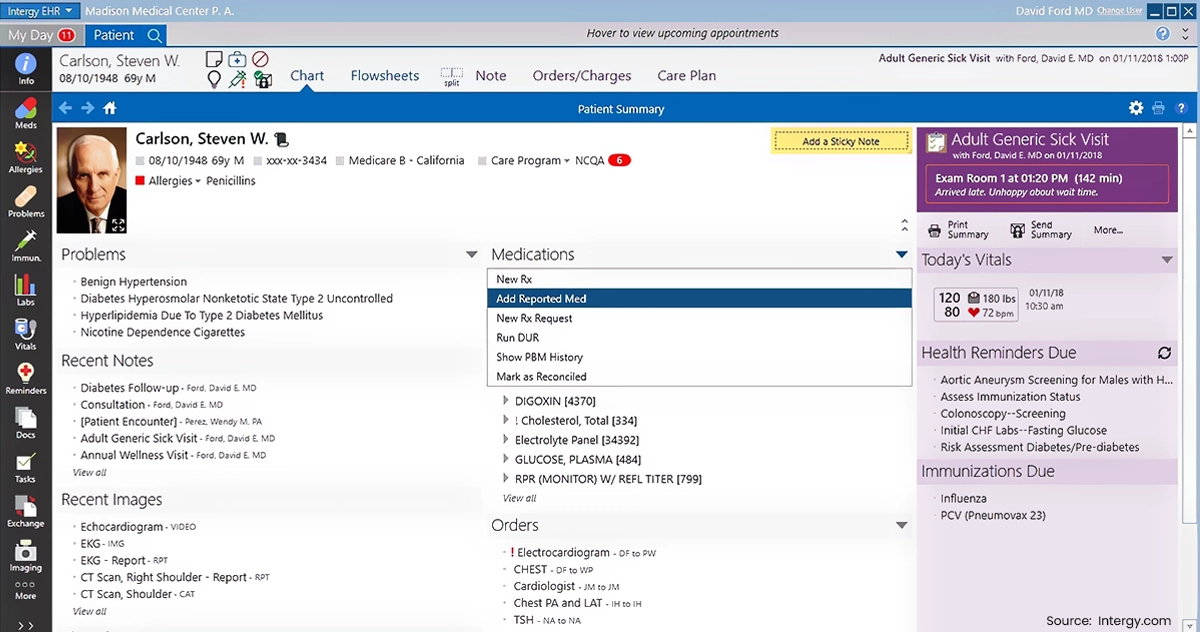Screen dimensions: 1200x632
Task: Open the Allergies dropdown in patient banner
Action: [x=174, y=181]
